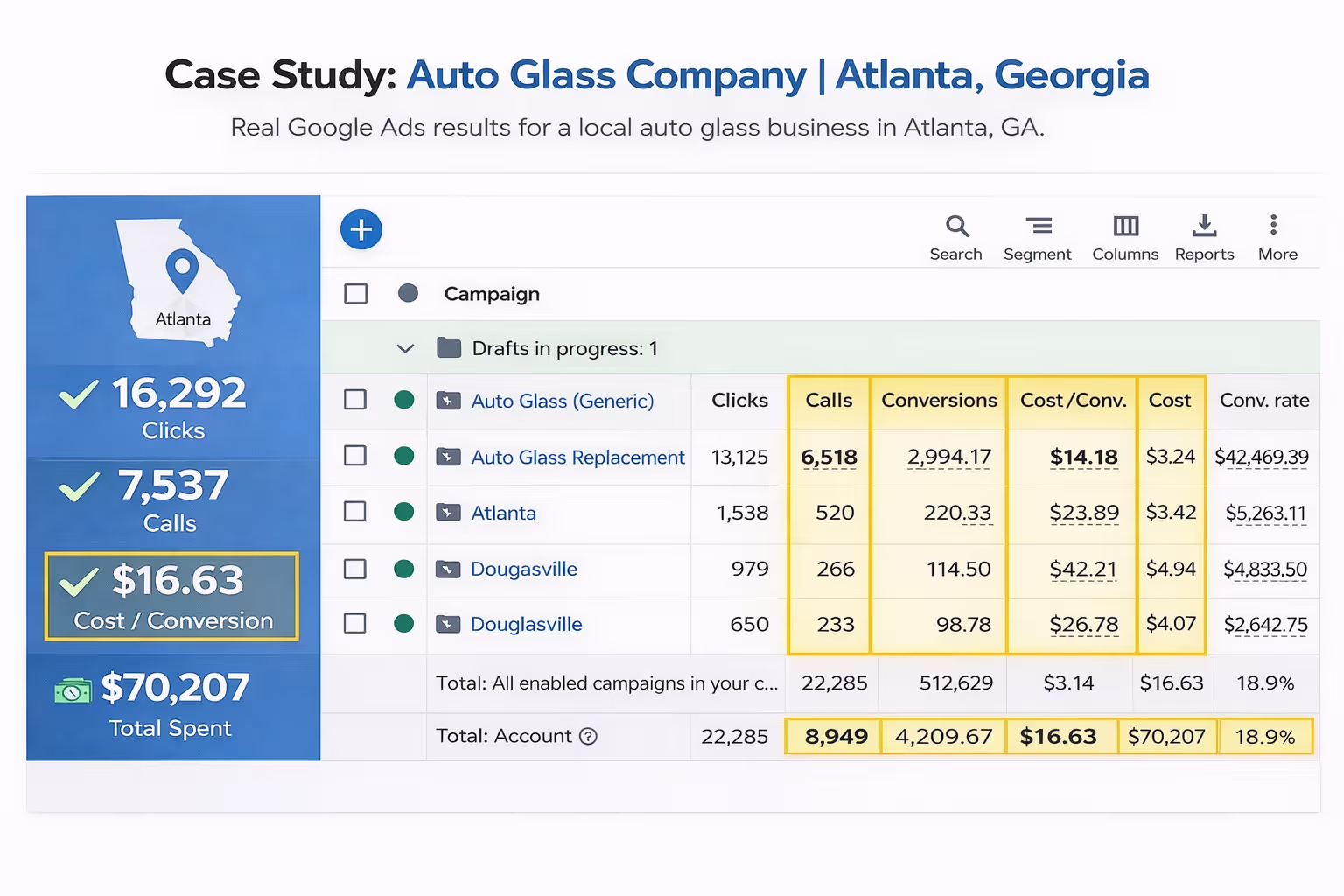Open the Search magnifier tool
This screenshot has width=1344, height=896.
click(956, 227)
